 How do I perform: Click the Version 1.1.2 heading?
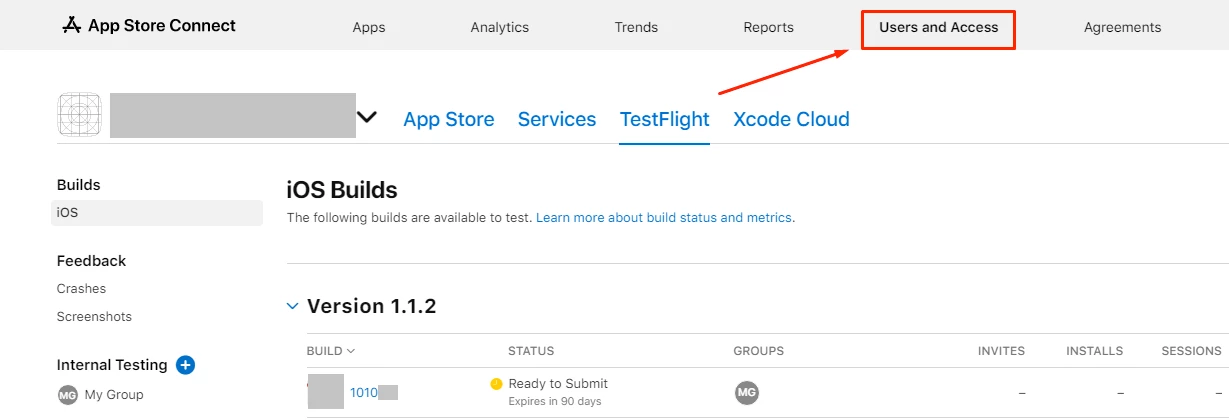tap(372, 306)
